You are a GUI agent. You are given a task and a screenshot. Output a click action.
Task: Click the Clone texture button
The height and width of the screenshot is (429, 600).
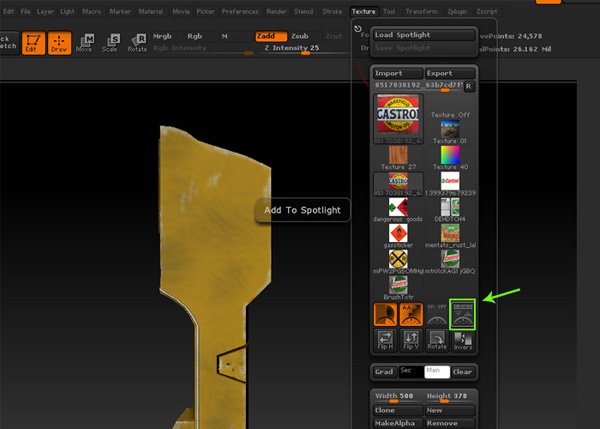398,410
